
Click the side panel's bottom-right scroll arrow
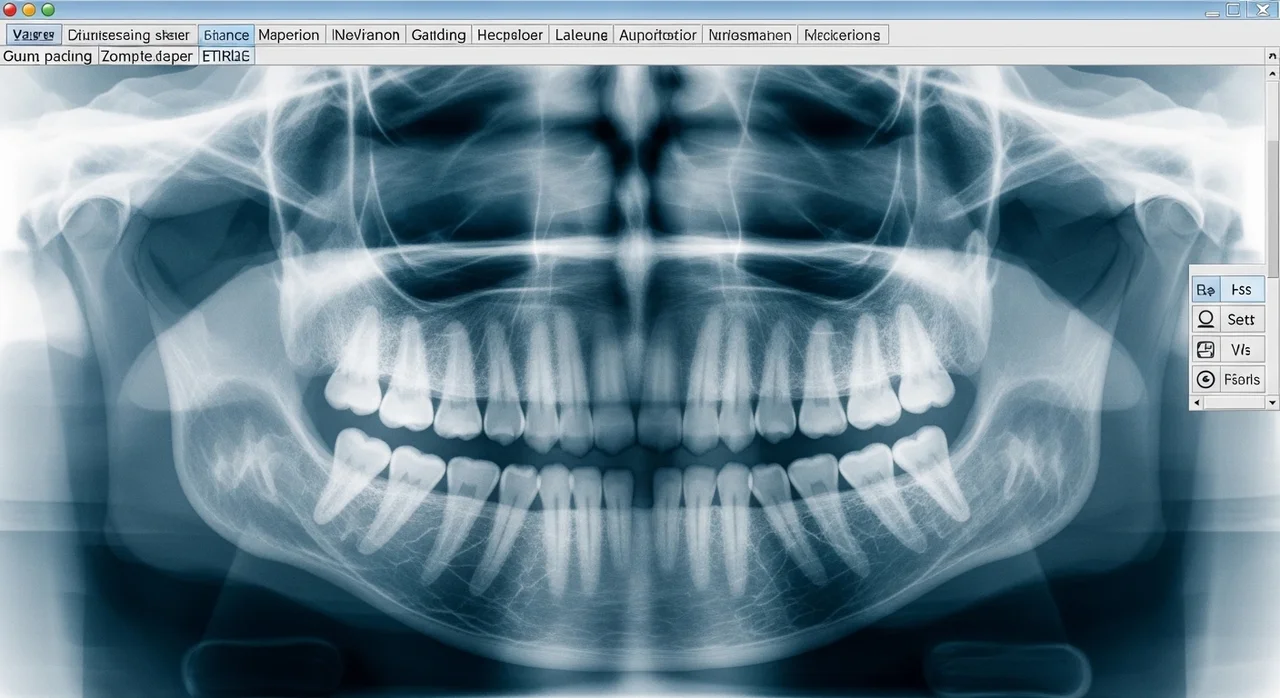tap(1272, 403)
